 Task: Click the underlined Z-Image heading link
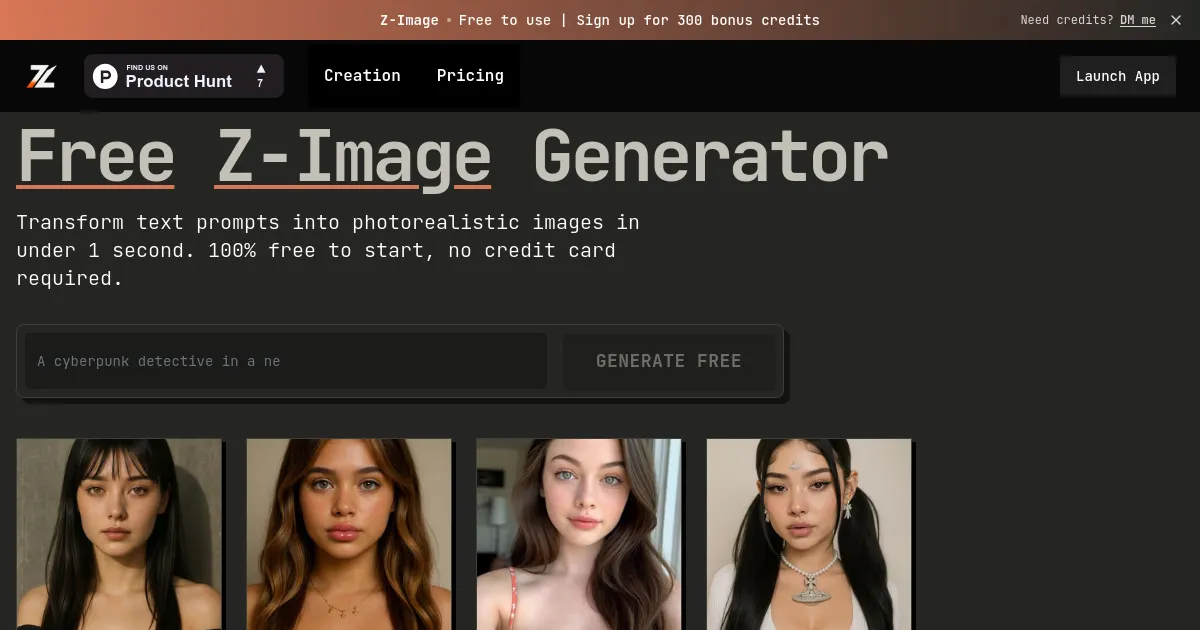(x=352, y=155)
